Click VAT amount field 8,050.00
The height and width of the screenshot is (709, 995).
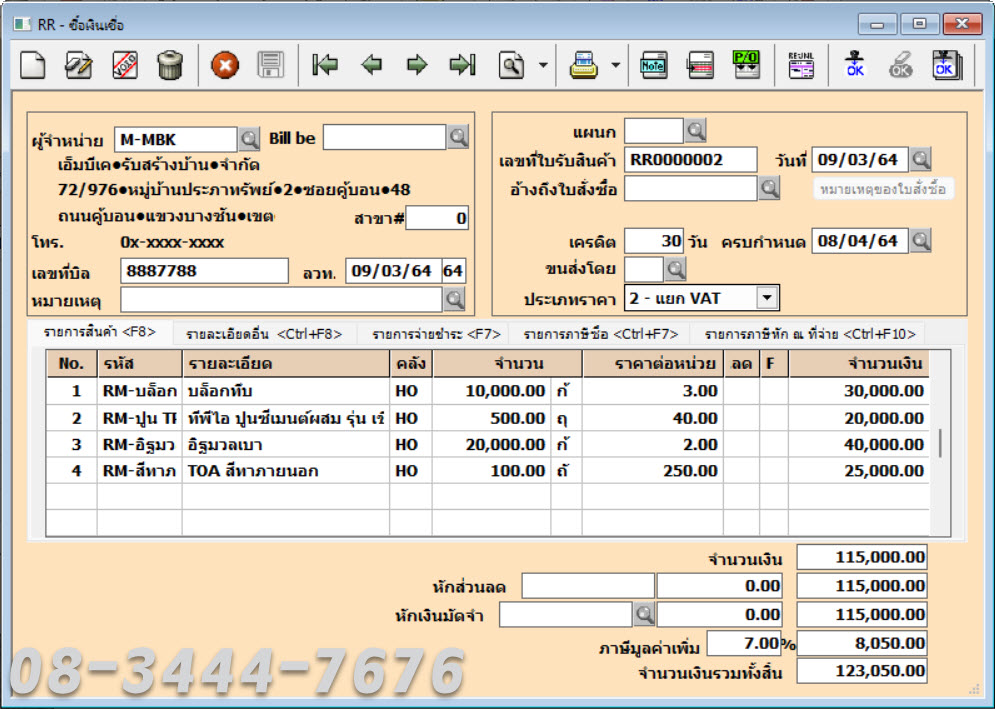[862, 644]
